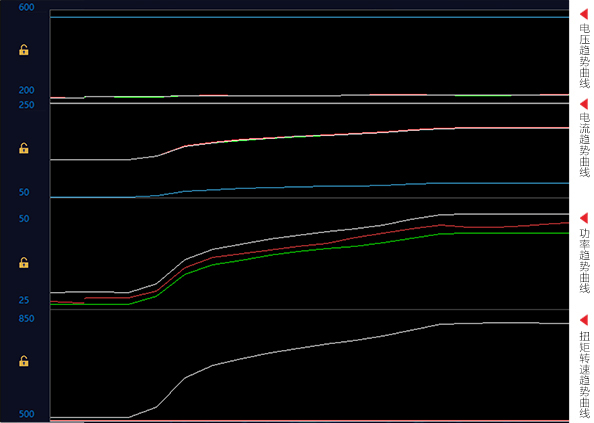Click the 850 torque axis maximum value
This screenshot has width=594, height=423.
(27, 318)
